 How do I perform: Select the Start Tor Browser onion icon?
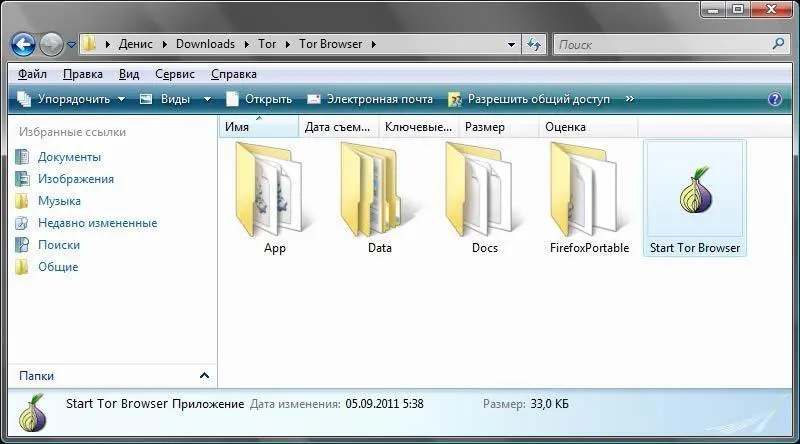coord(695,190)
